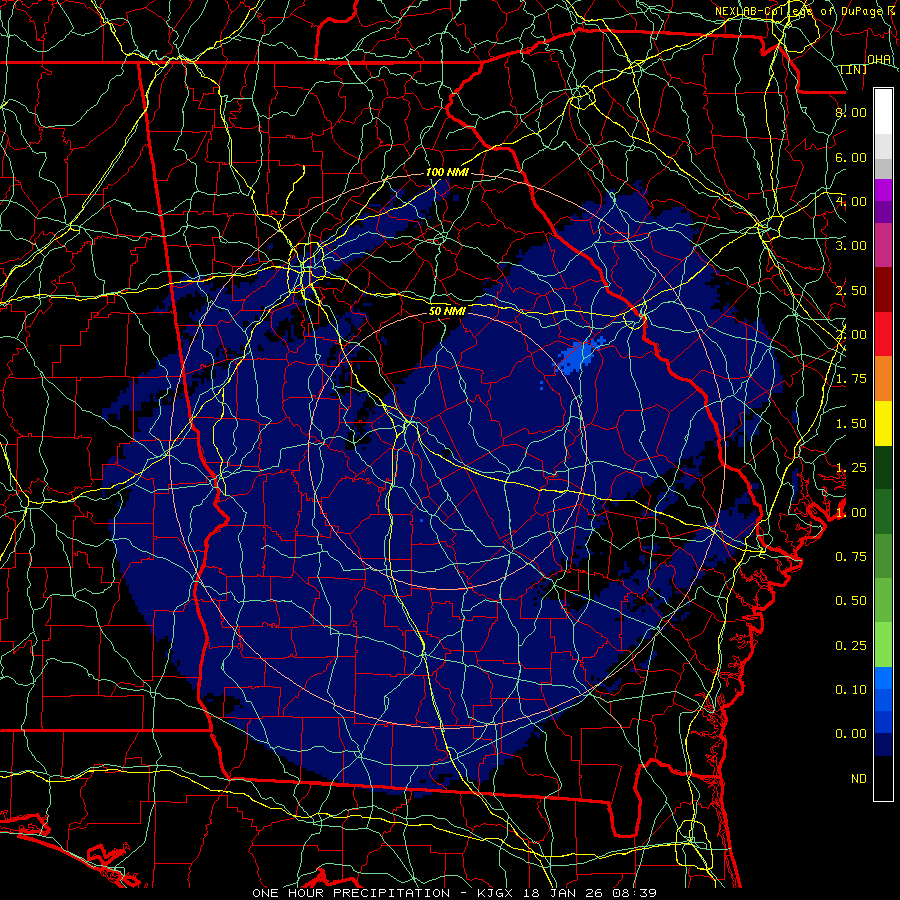Select the darkest green swatch at 1.25
Screen dimensions: 900x900
click(883, 468)
